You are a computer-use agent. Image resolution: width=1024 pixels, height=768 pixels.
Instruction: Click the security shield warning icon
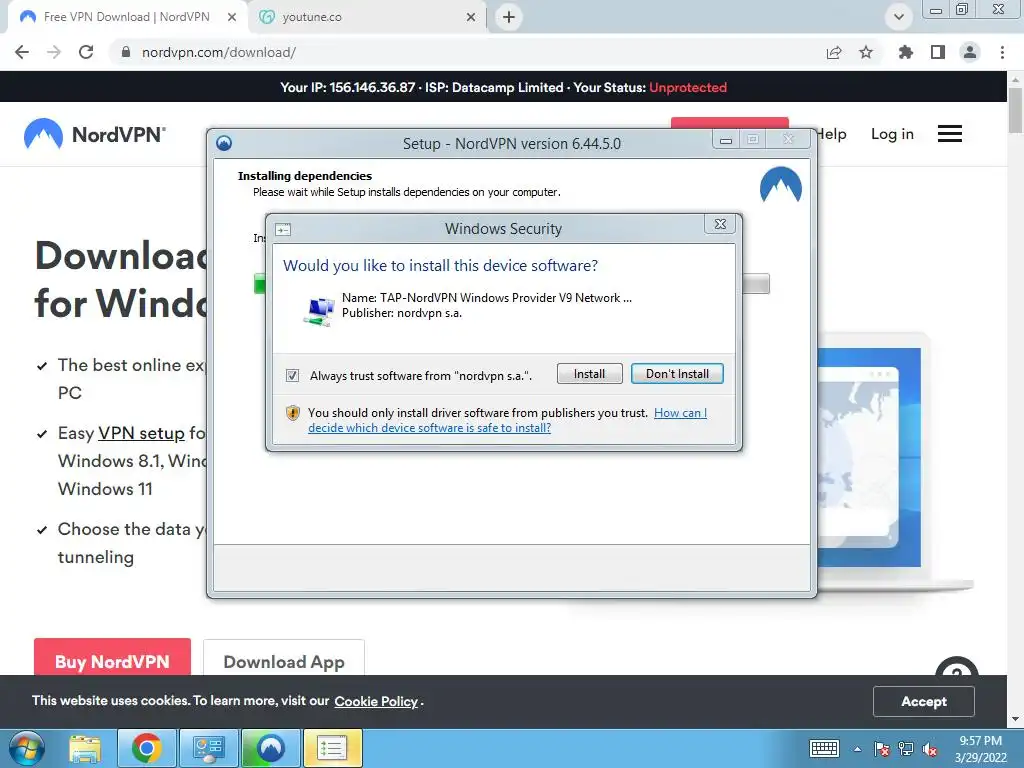point(293,413)
